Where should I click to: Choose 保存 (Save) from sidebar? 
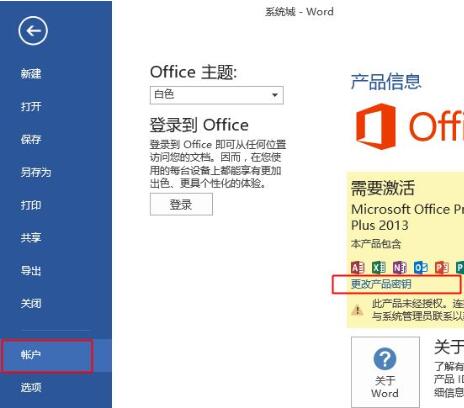(x=31, y=139)
